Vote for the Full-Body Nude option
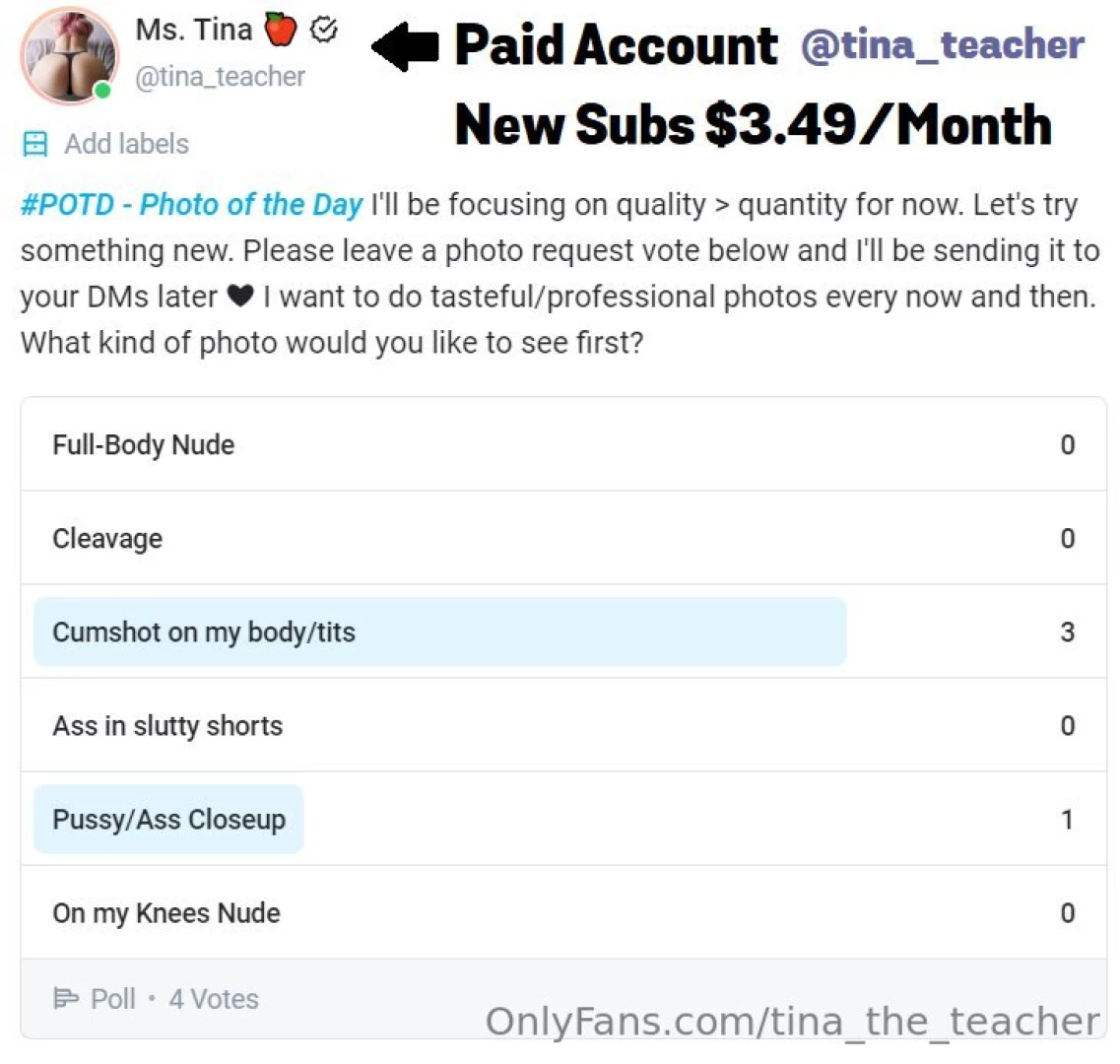The height and width of the screenshot is (1064, 1120). pyautogui.click(x=143, y=444)
